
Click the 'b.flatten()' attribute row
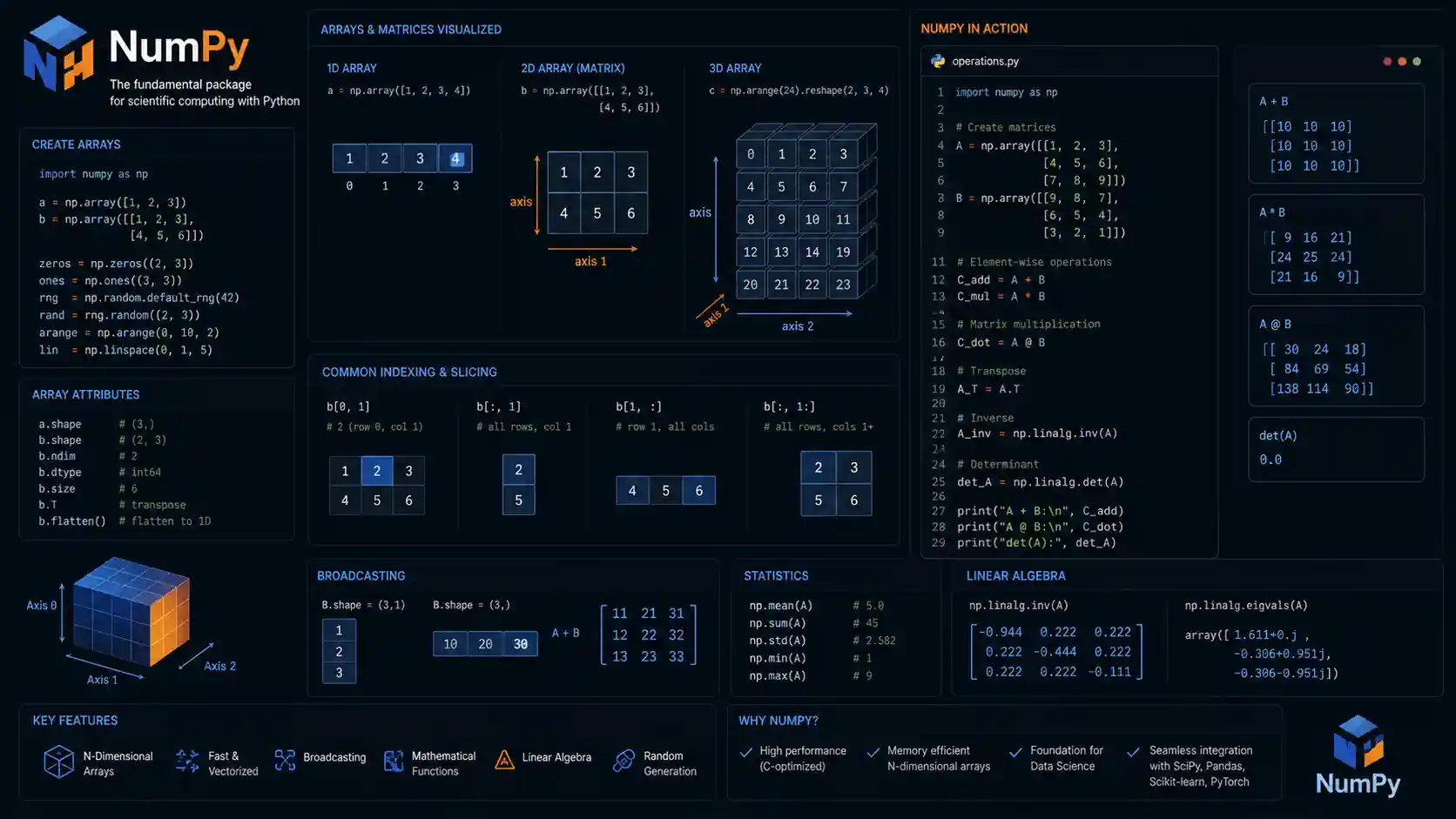click(125, 521)
